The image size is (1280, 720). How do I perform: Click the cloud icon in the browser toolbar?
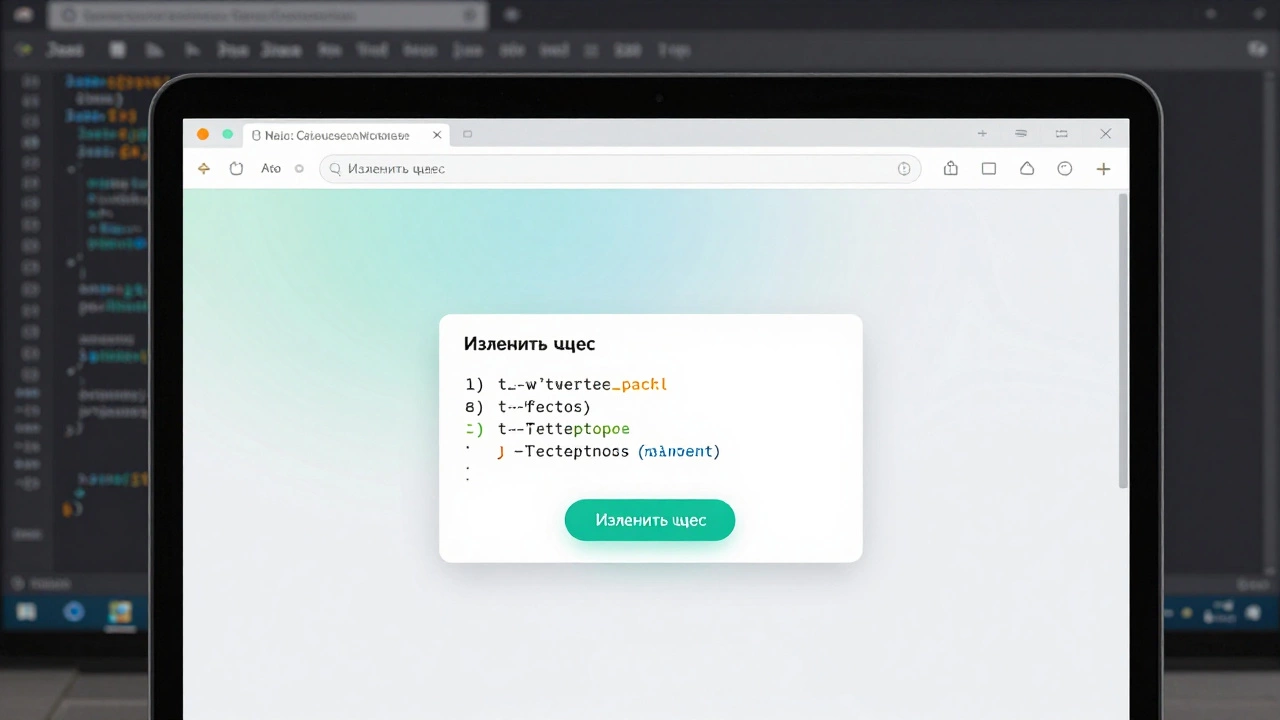point(1027,168)
